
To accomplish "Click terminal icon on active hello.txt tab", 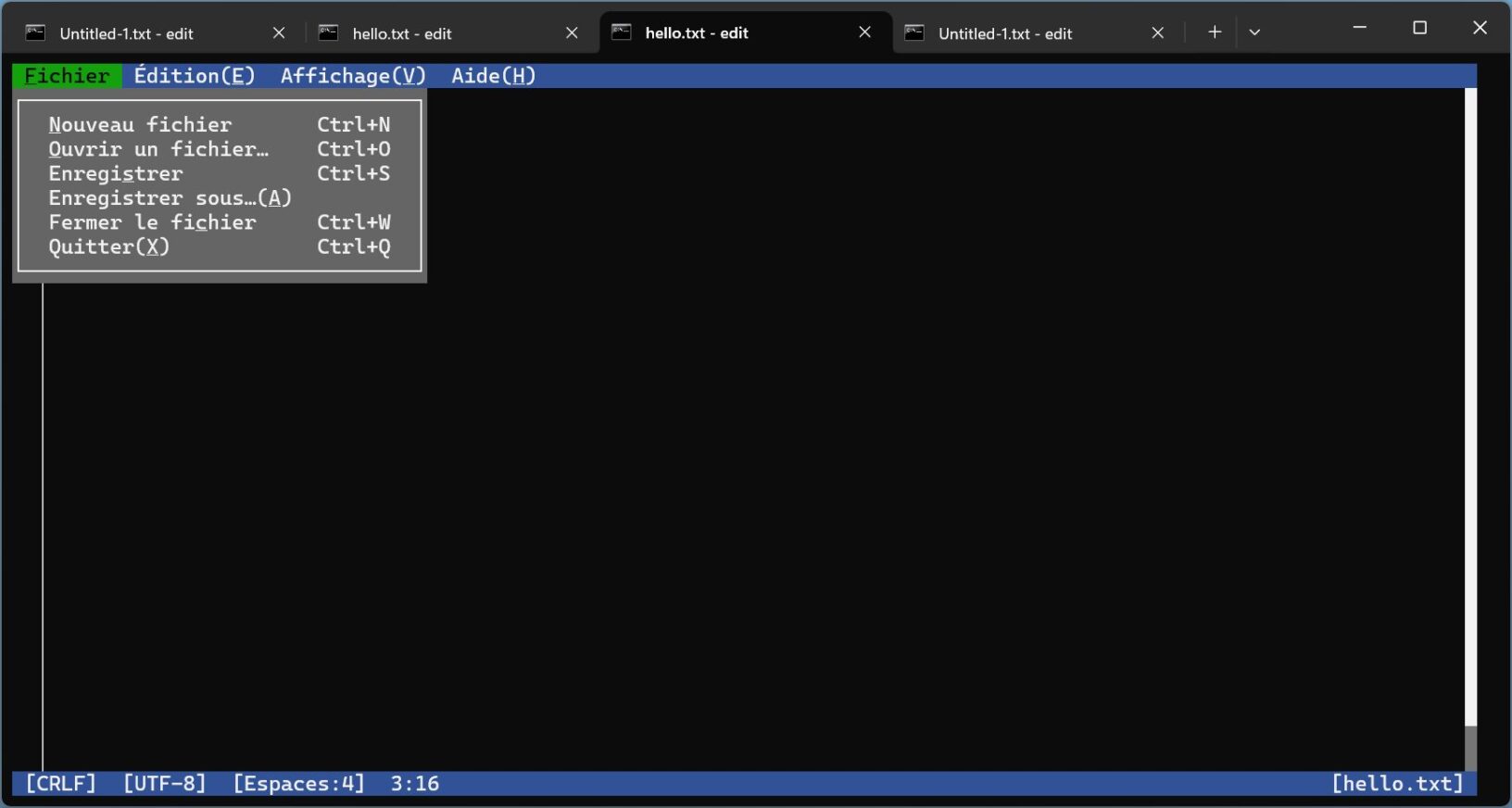I will (x=622, y=32).
